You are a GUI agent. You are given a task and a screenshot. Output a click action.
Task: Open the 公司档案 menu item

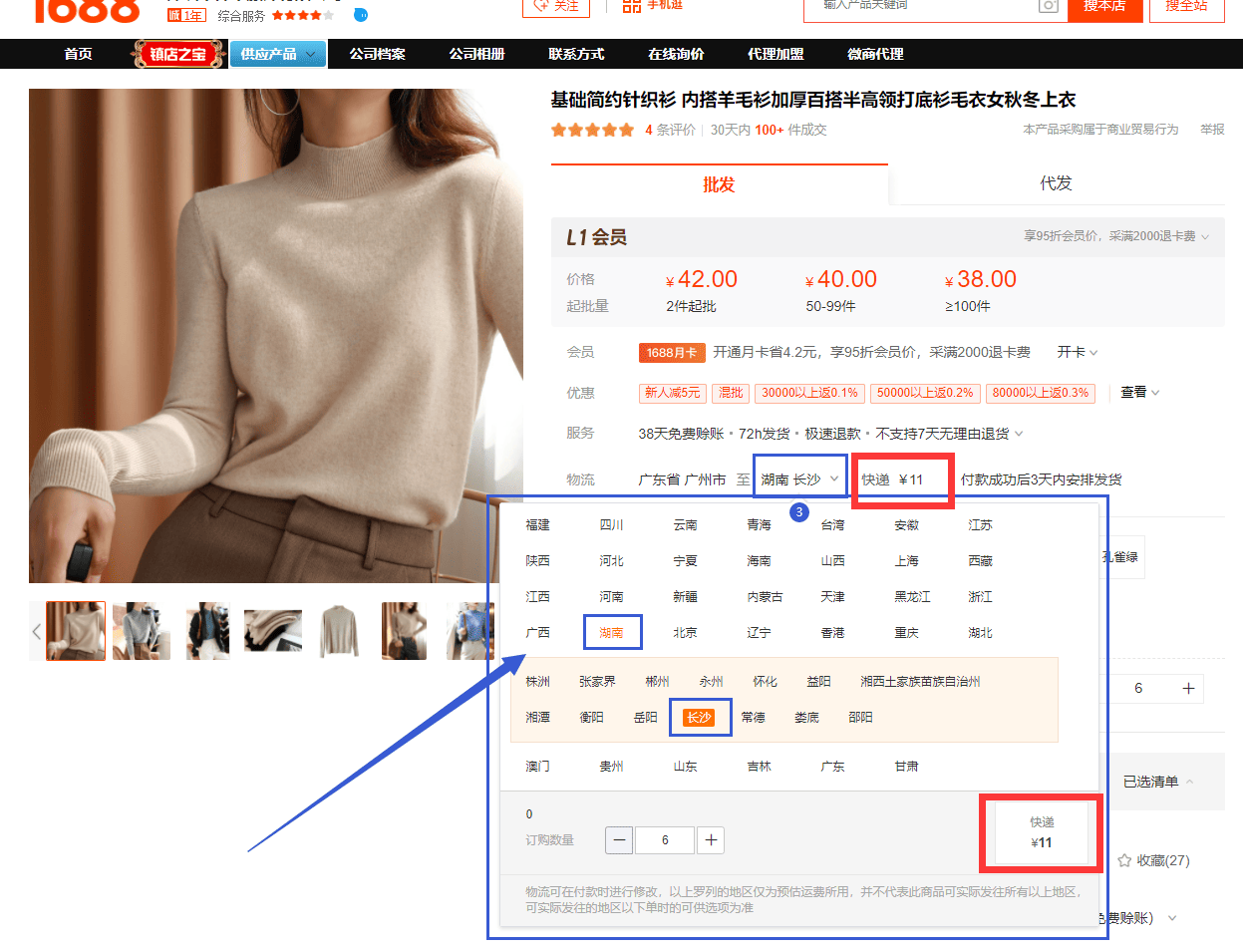coord(377,54)
